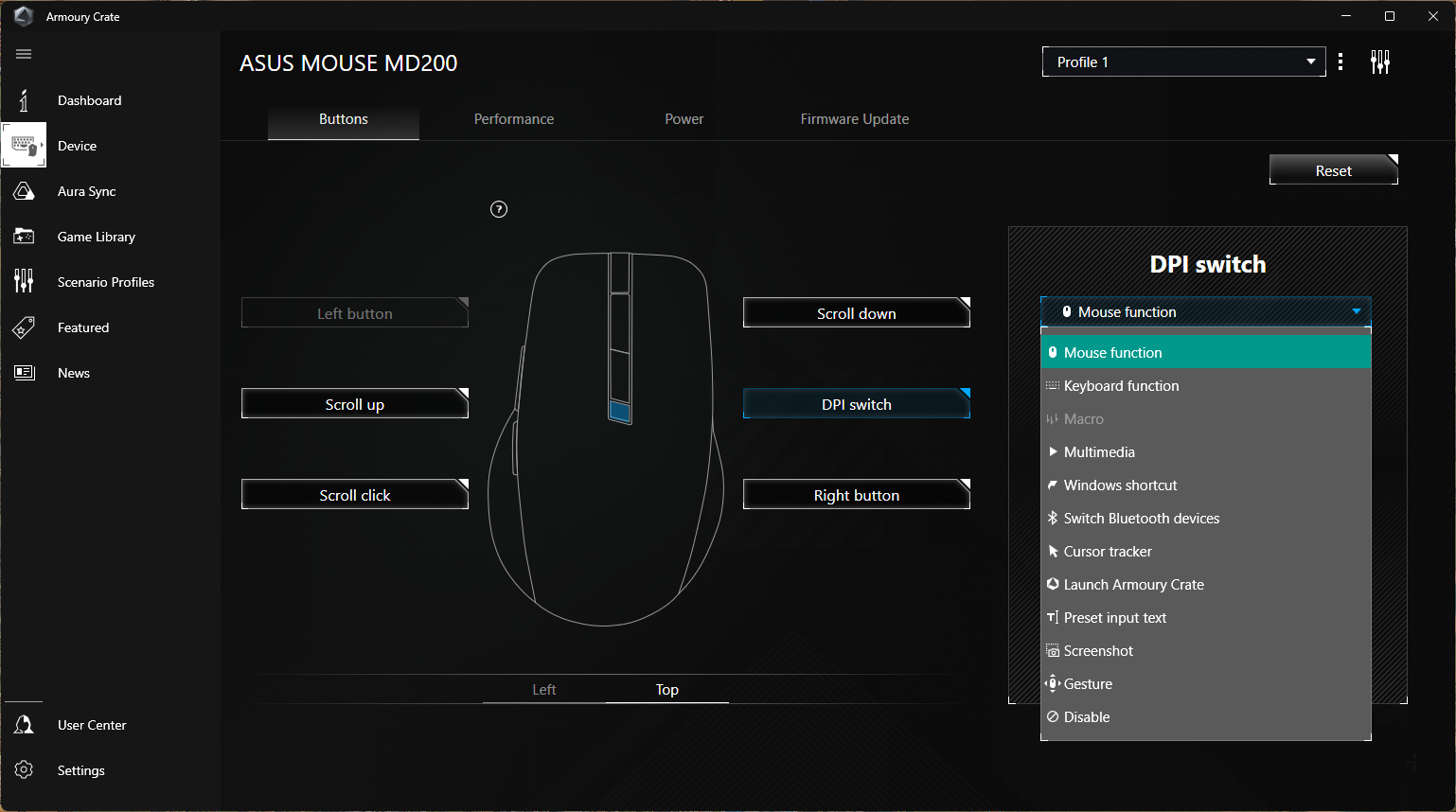Image resolution: width=1456 pixels, height=812 pixels.
Task: Select the Left view tab
Action: (x=544, y=689)
